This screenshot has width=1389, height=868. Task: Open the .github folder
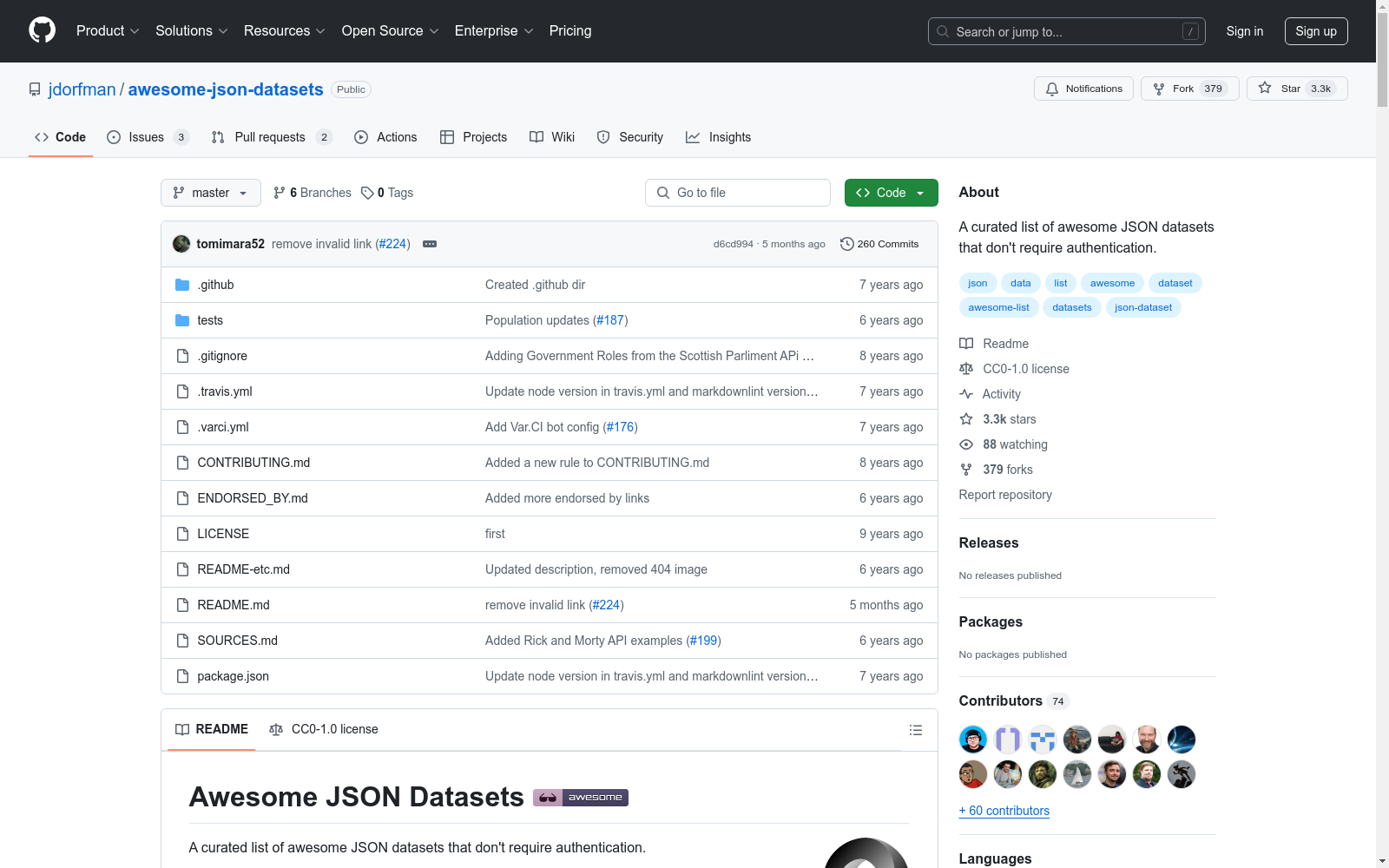(x=215, y=285)
